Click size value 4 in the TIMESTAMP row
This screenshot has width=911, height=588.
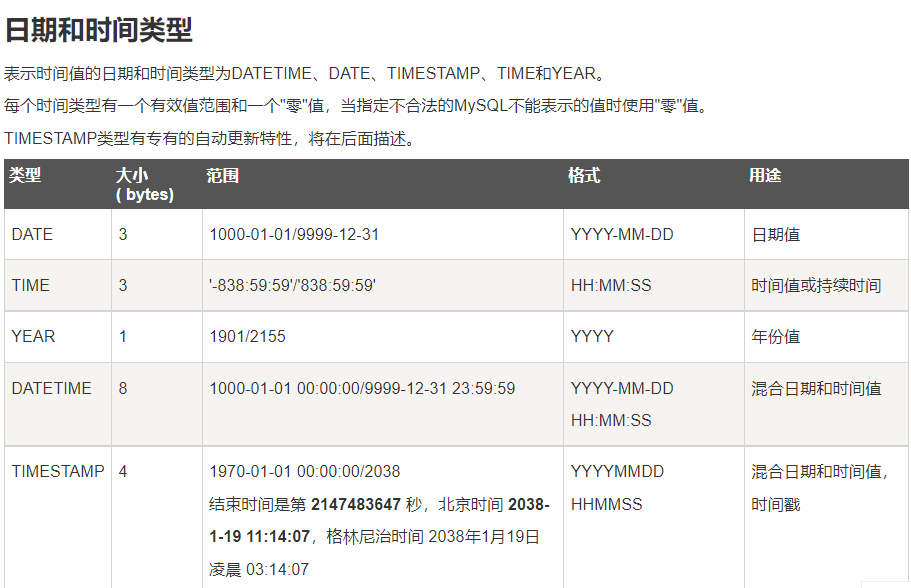[x=123, y=471]
